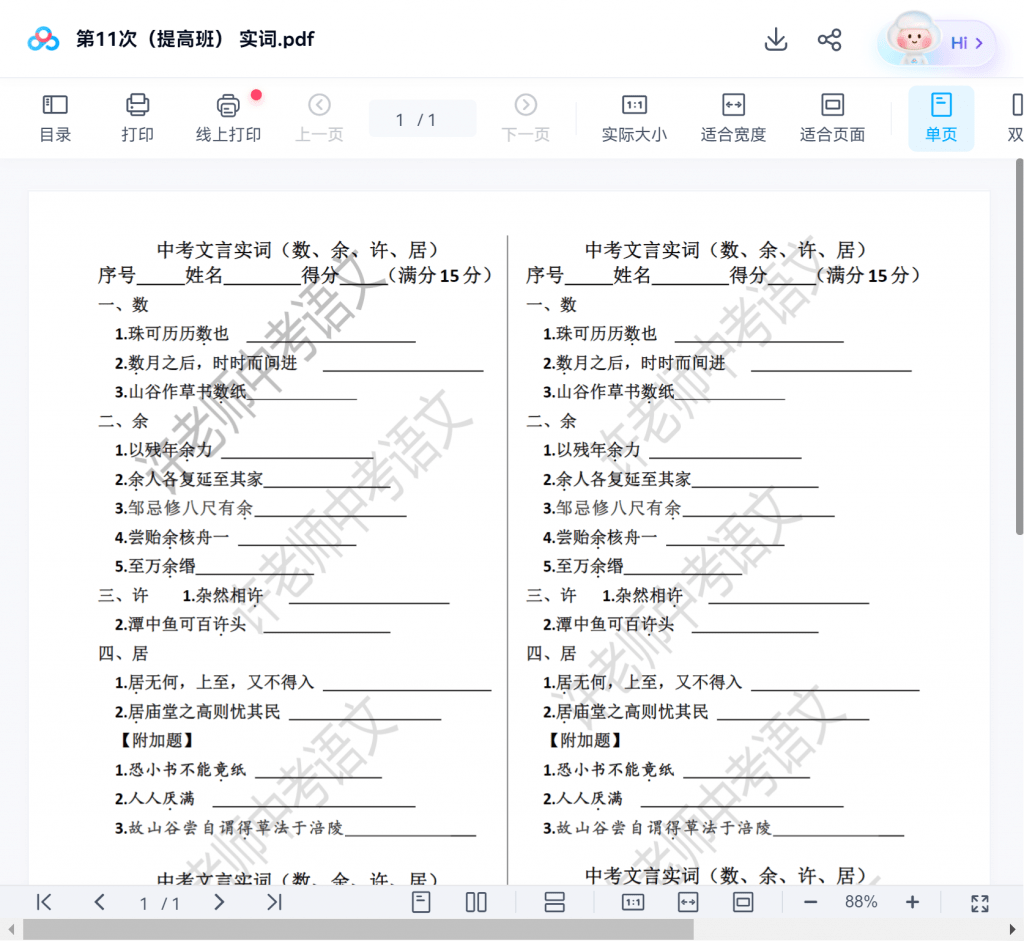Click horizontal scrollbar left arrow
1024x941 pixels.
point(10,929)
